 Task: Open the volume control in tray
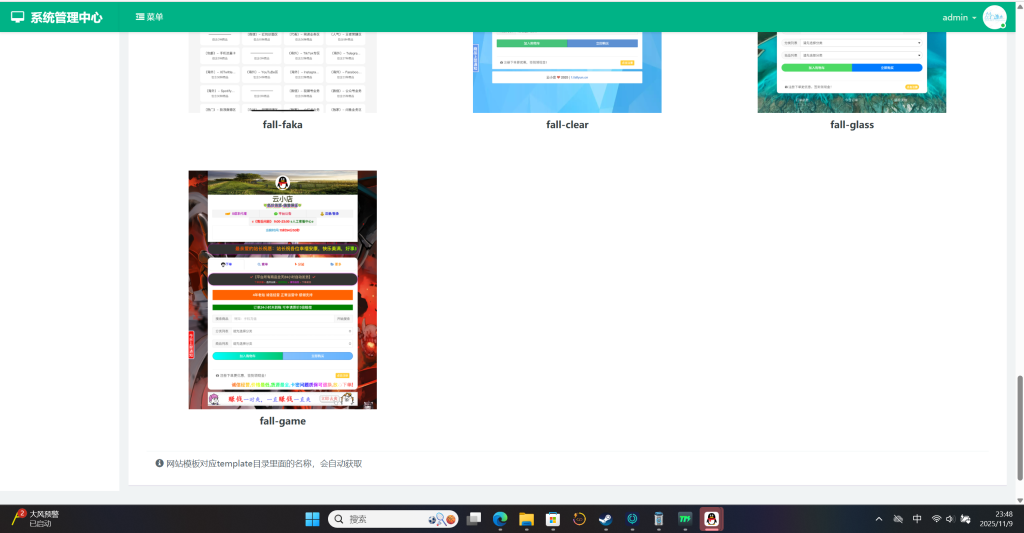coord(950,519)
